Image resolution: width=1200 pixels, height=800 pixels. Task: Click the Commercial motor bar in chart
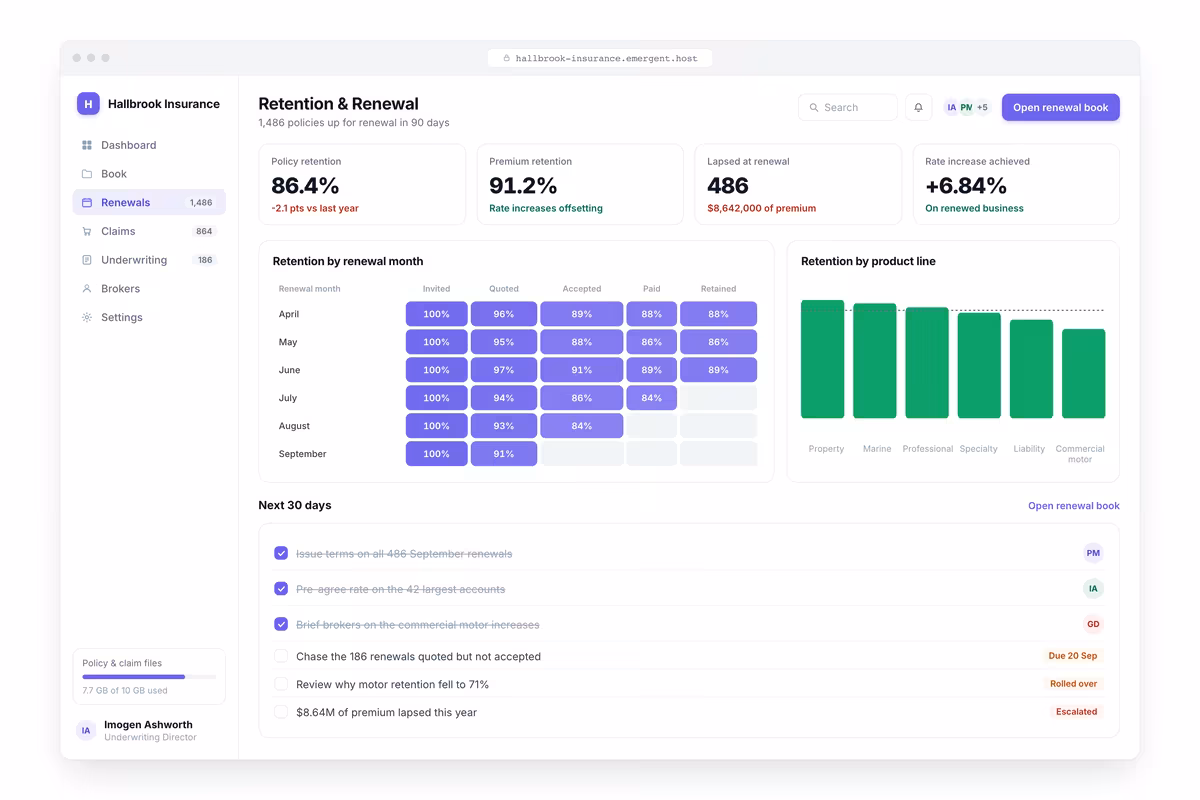click(x=1084, y=373)
